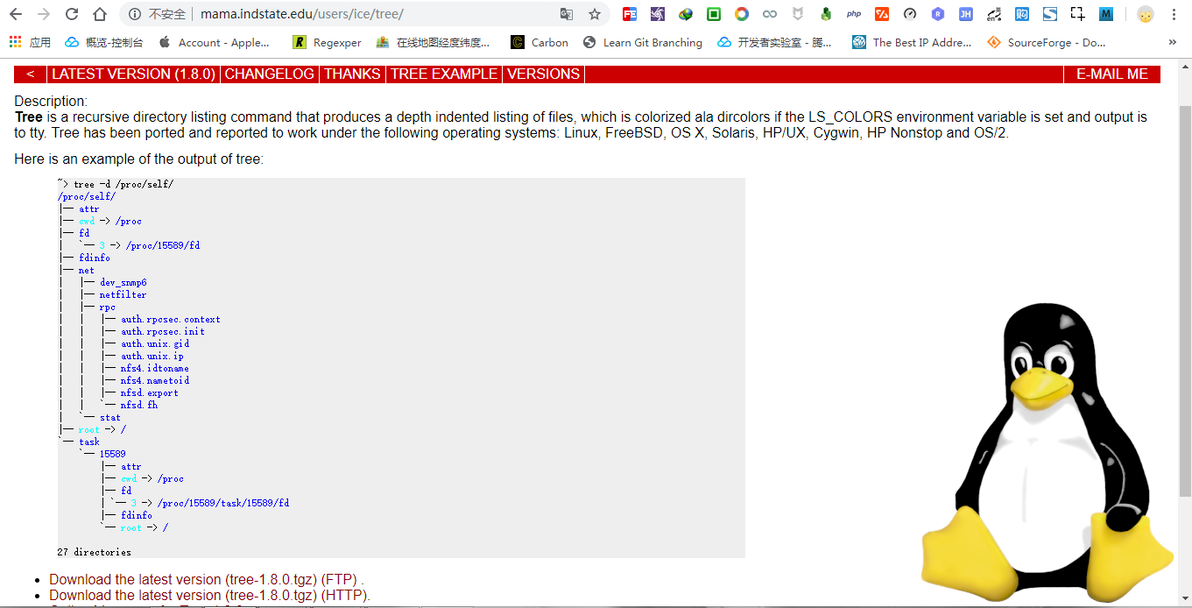
Task: Open the green figure extension icon
Action: tap(826, 14)
